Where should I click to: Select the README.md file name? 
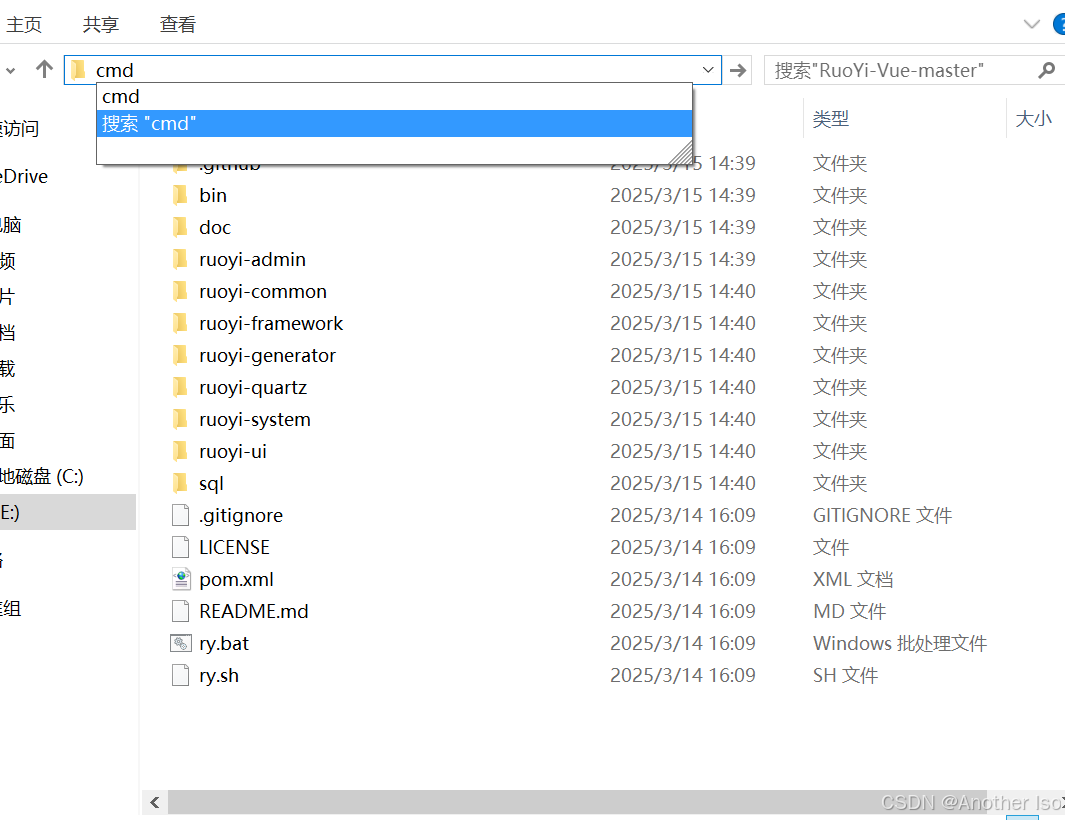point(253,611)
